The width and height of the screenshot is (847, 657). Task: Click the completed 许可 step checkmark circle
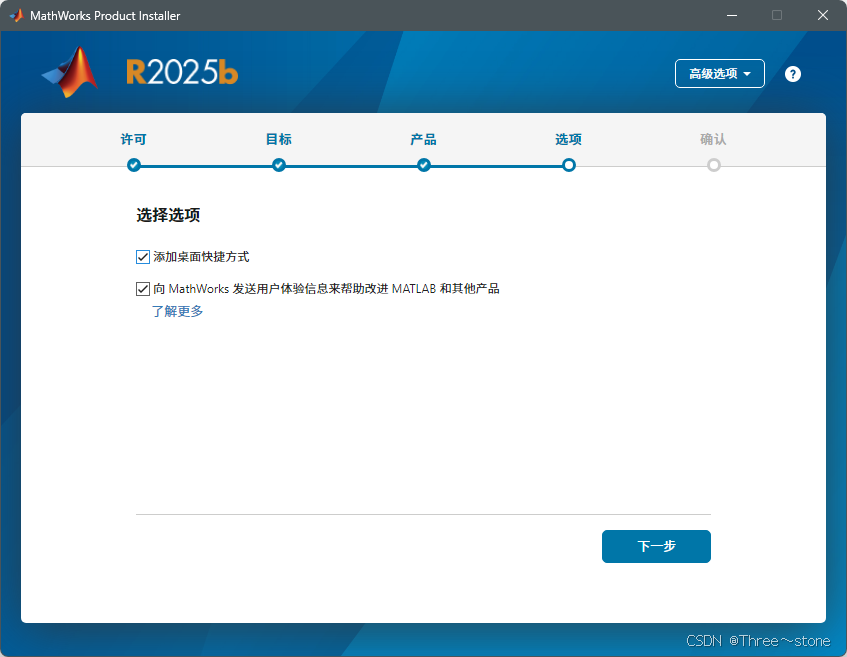pyautogui.click(x=134, y=165)
